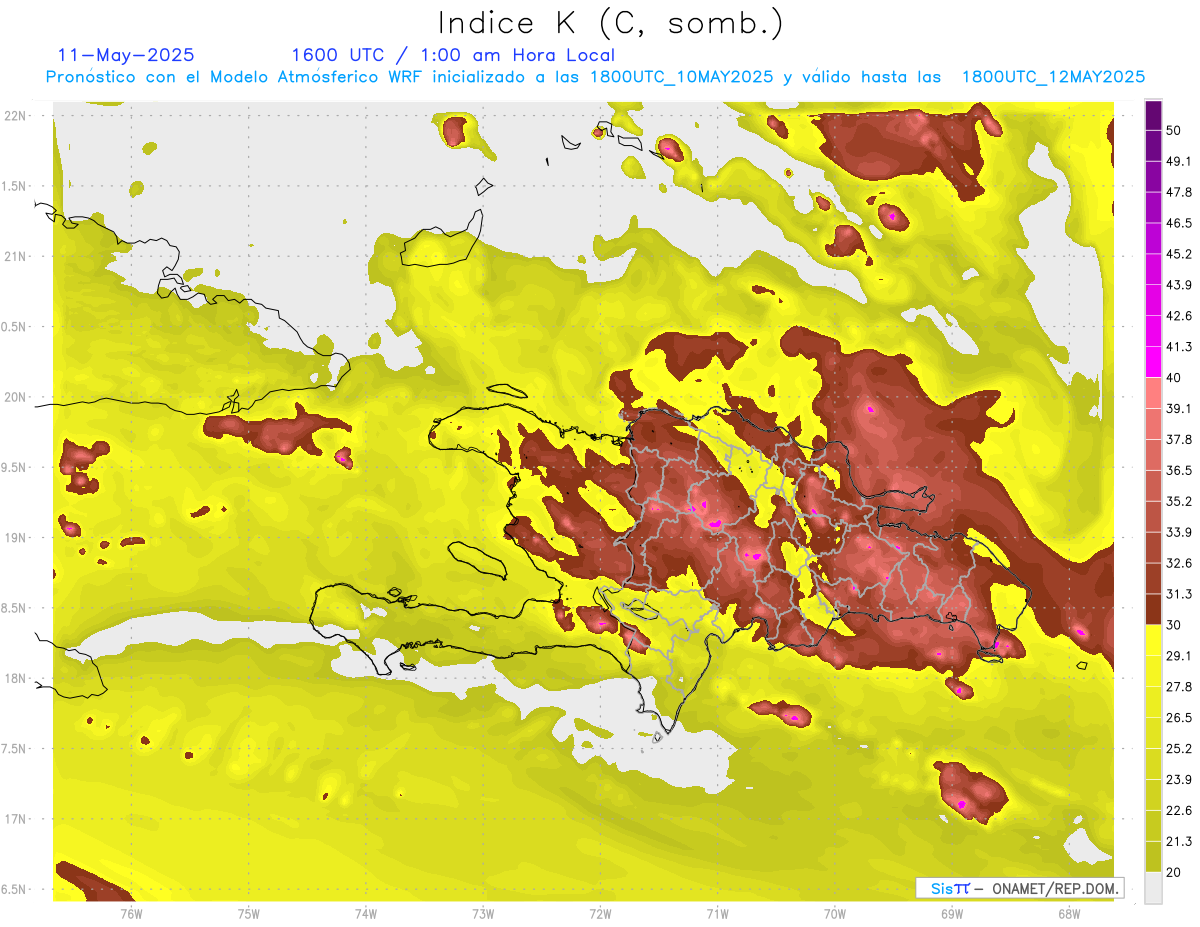This screenshot has width=1200, height=927.
Task: Click the colorbar value '46.5'
Action: 1180,223
